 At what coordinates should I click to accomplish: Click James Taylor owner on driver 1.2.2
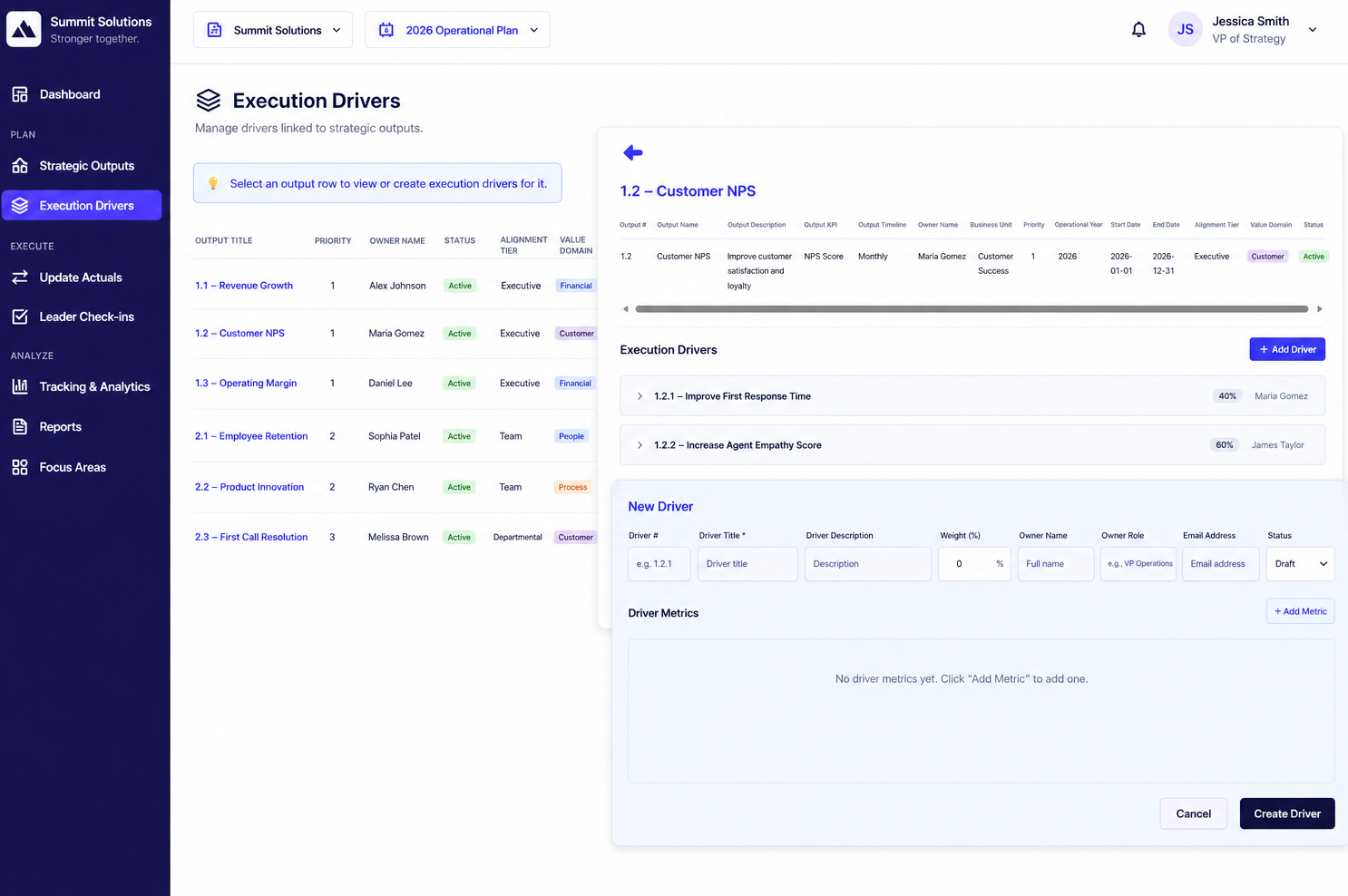(1277, 445)
